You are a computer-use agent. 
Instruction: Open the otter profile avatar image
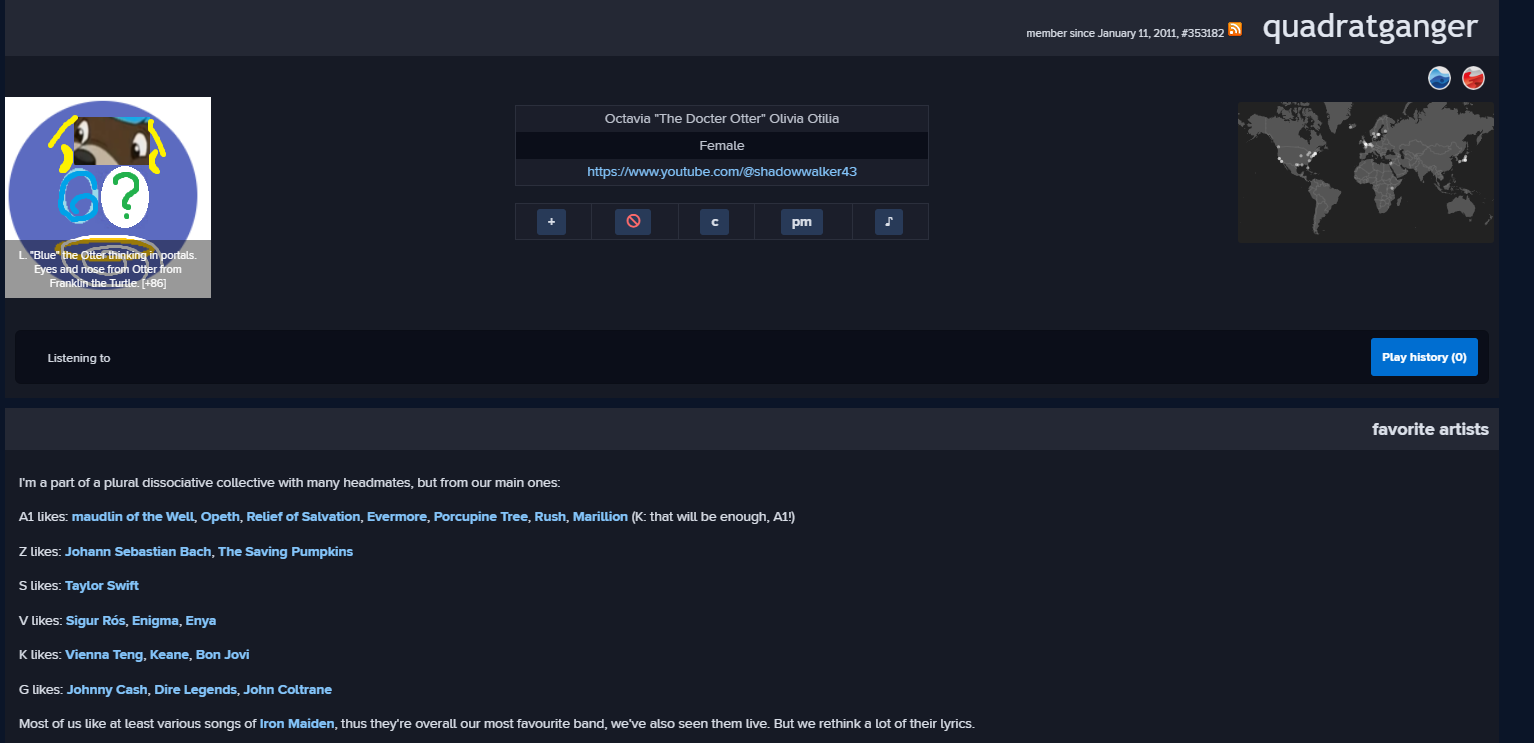point(108,197)
